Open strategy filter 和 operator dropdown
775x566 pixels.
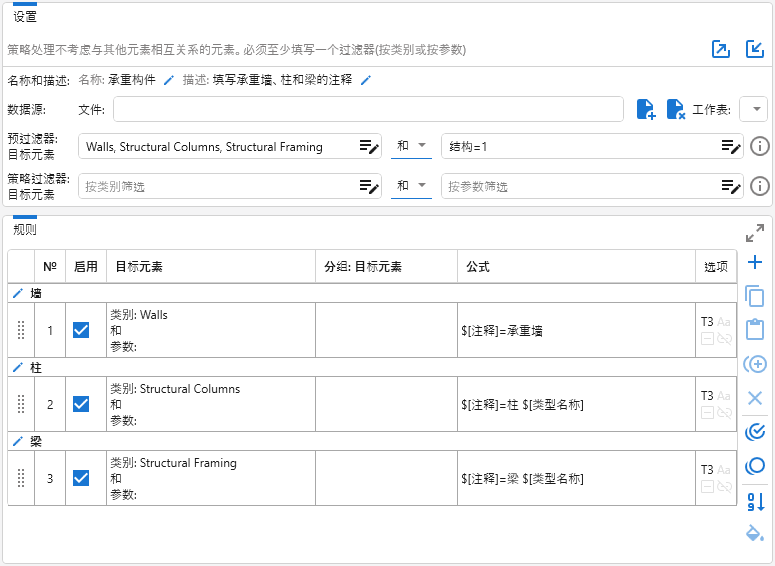tap(411, 186)
